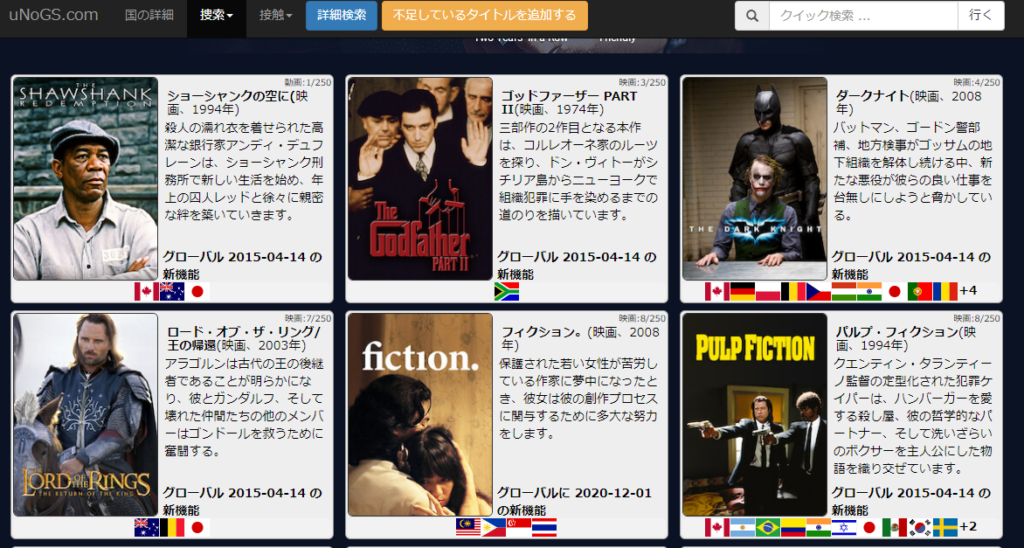This screenshot has height=548, width=1024.
Task: Open the 捜索 dropdown menu
Action: pyautogui.click(x=217, y=16)
